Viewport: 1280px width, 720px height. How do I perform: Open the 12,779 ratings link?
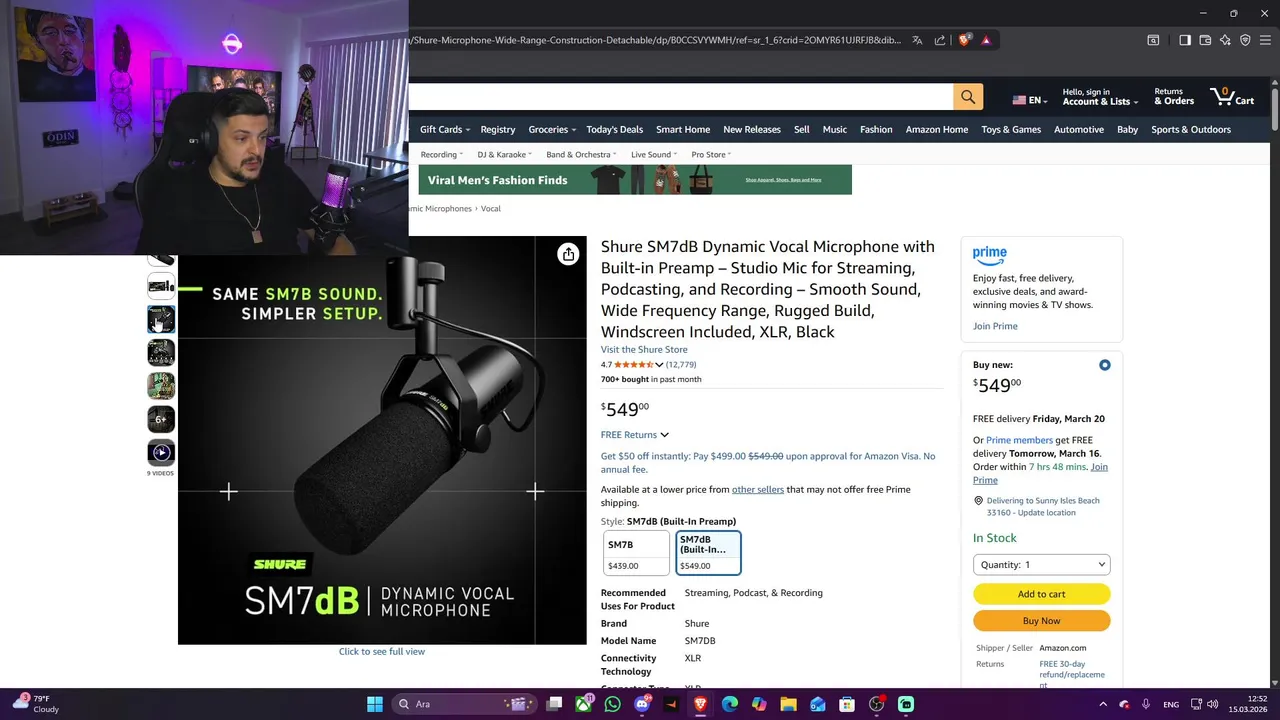click(x=681, y=365)
